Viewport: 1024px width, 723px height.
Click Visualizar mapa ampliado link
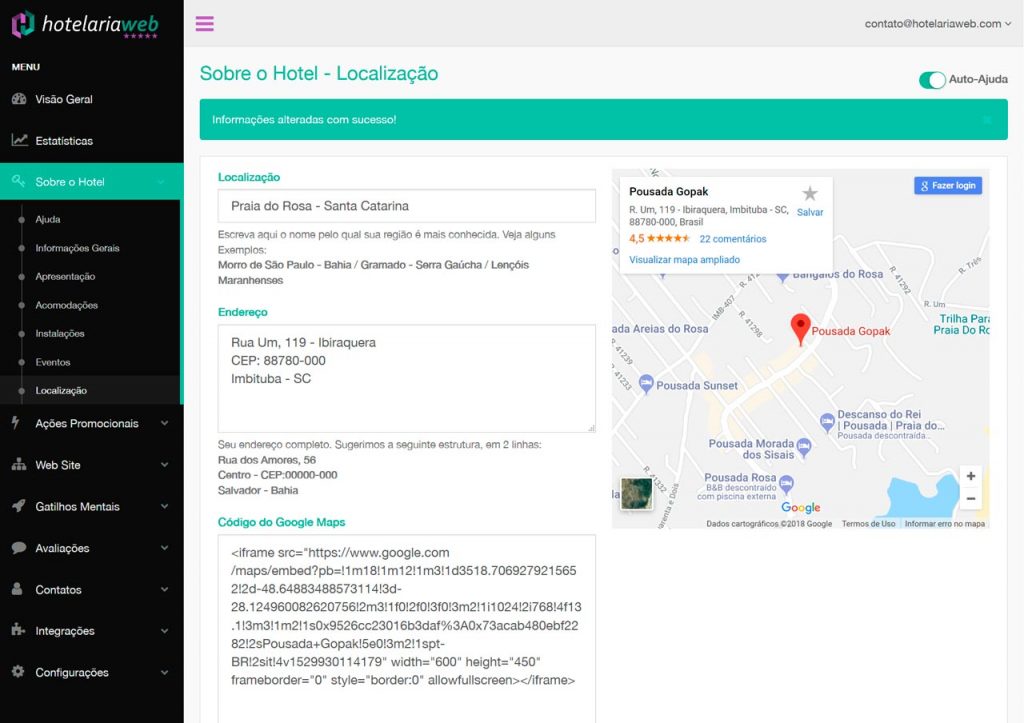[x=684, y=259]
